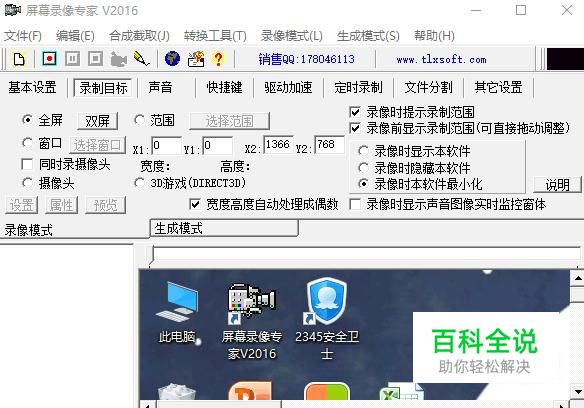Select the 范围 radio button
Screen dimensions: 584x408
(139, 120)
